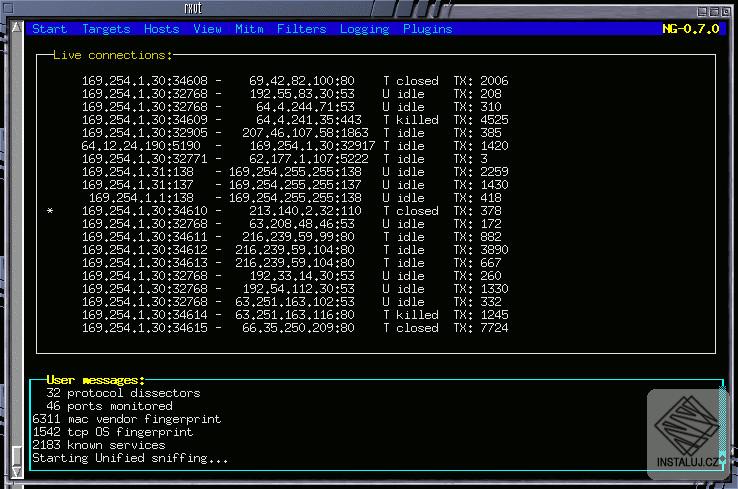Select connection to 216.239.59.99:80

pos(292,237)
